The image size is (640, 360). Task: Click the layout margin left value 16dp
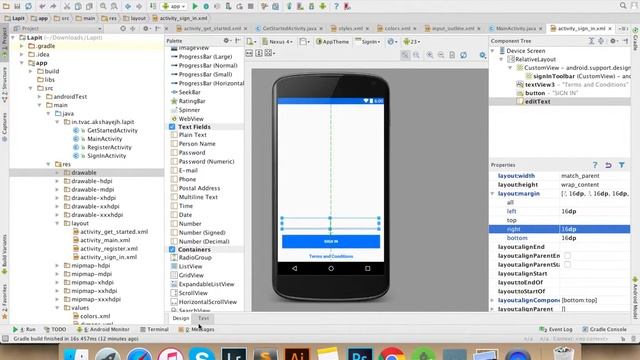(595, 211)
